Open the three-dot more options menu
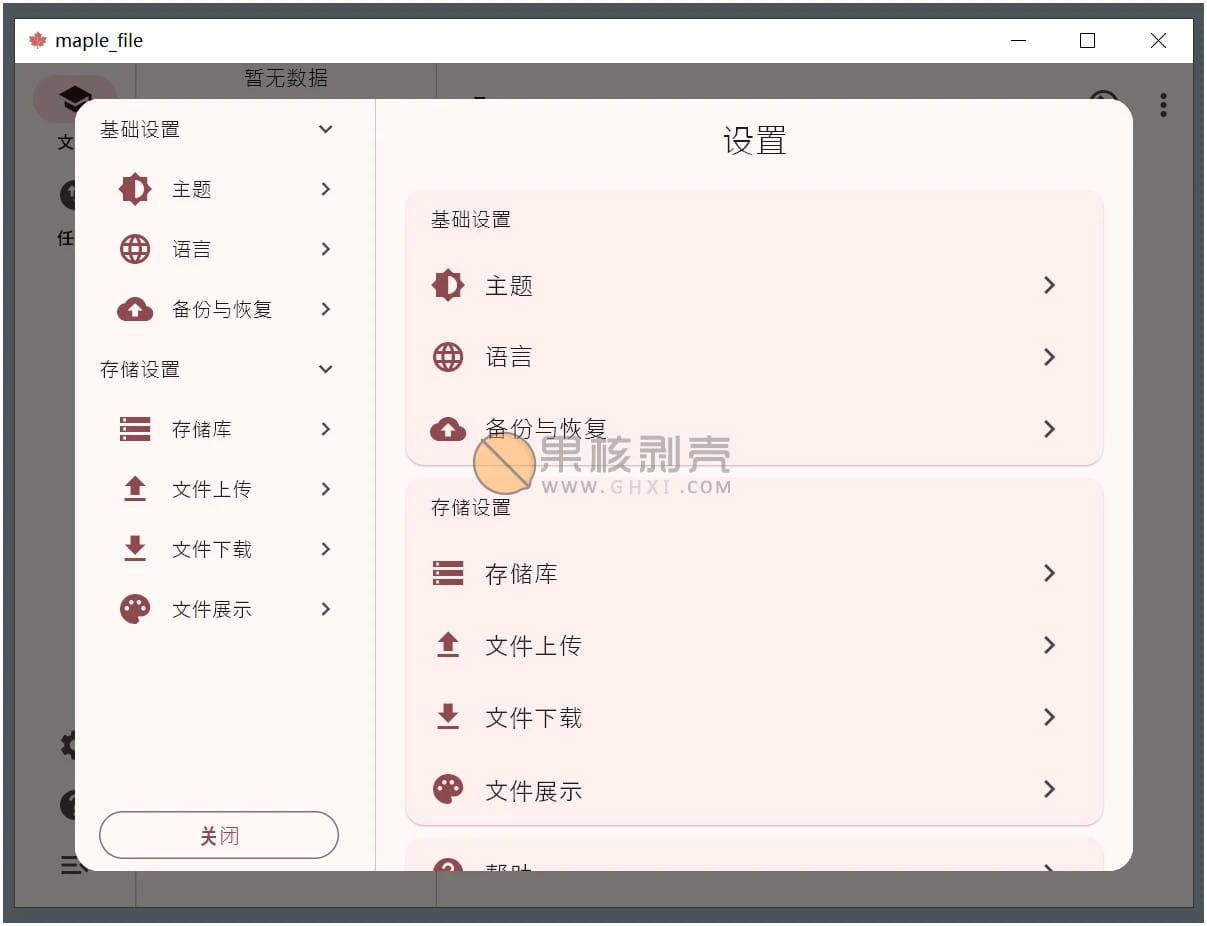The height and width of the screenshot is (926, 1207). (1163, 105)
